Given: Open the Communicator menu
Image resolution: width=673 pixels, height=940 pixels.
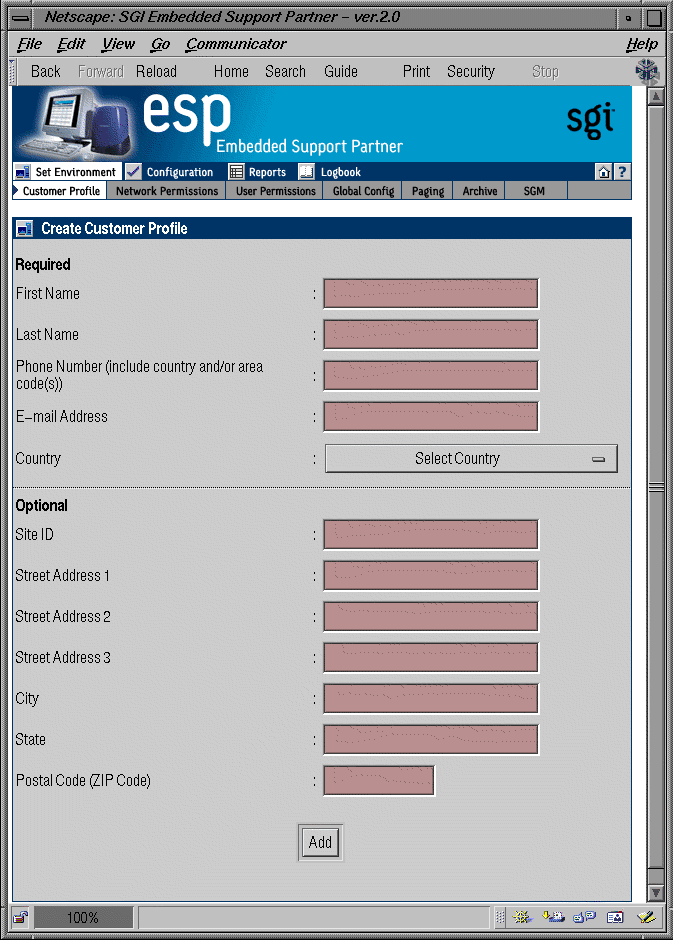Looking at the screenshot, I should [x=236, y=44].
